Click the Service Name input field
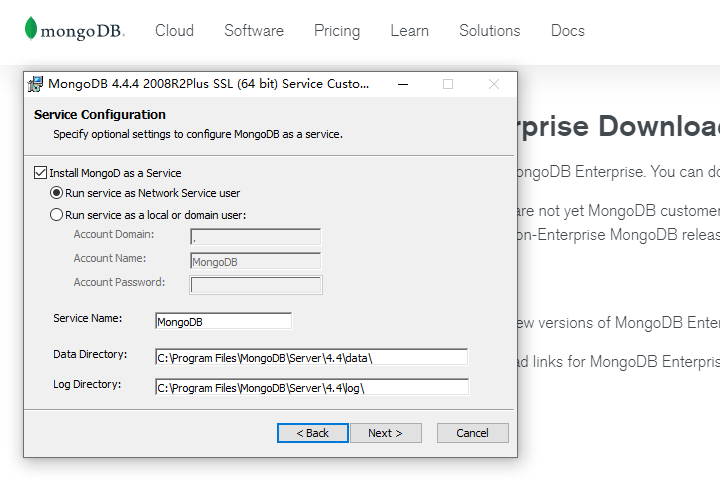The image size is (720, 484). (223, 321)
